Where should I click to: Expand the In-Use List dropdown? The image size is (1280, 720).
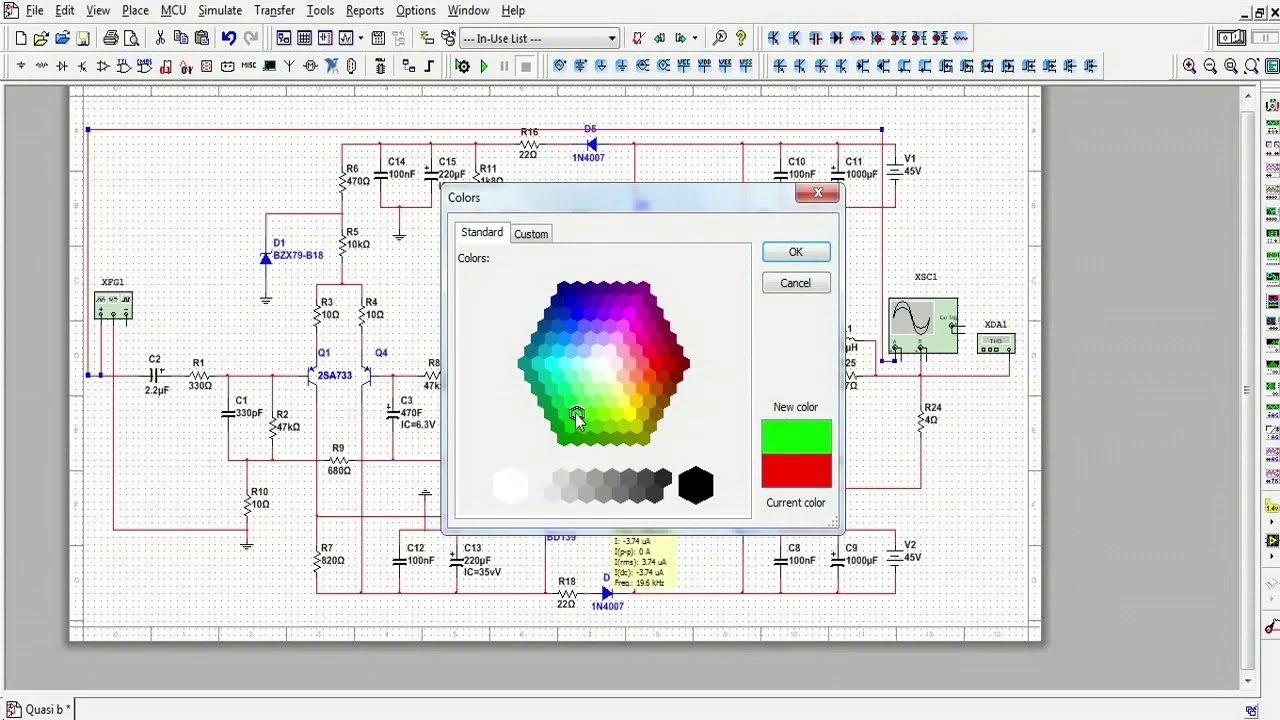612,38
